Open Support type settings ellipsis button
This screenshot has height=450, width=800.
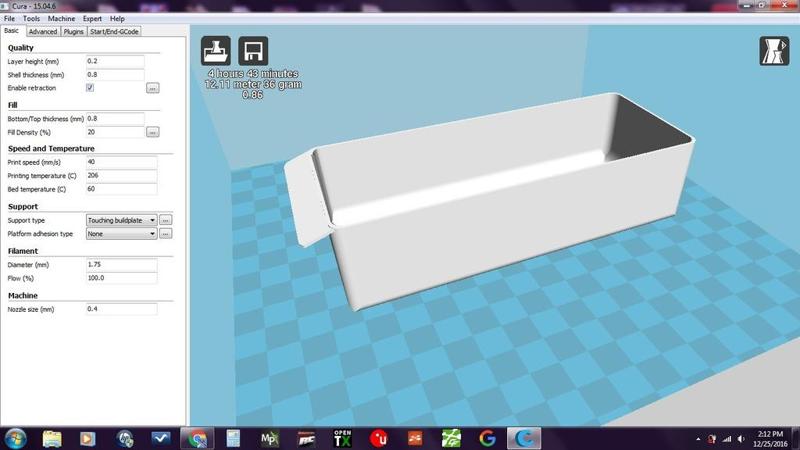coord(165,220)
